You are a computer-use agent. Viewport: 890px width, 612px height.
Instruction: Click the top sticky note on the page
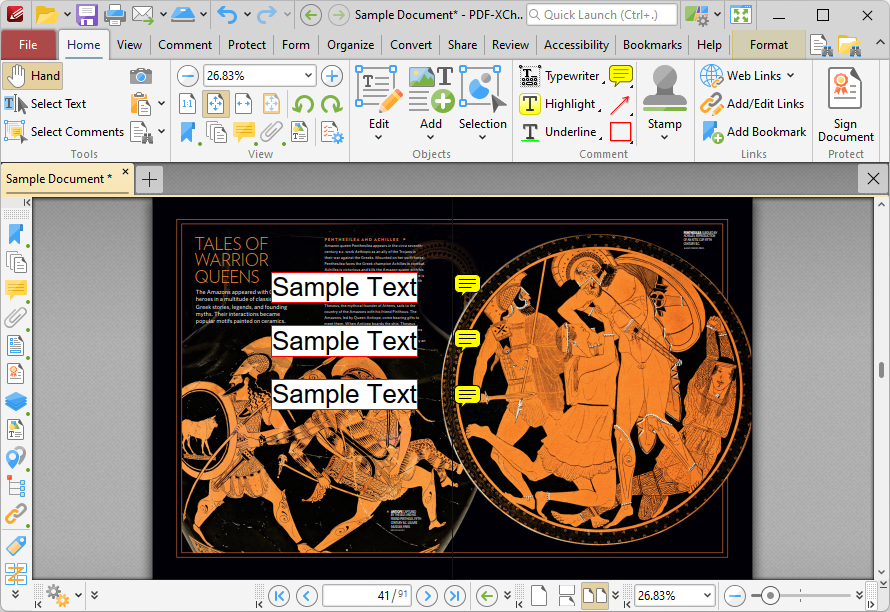(467, 284)
